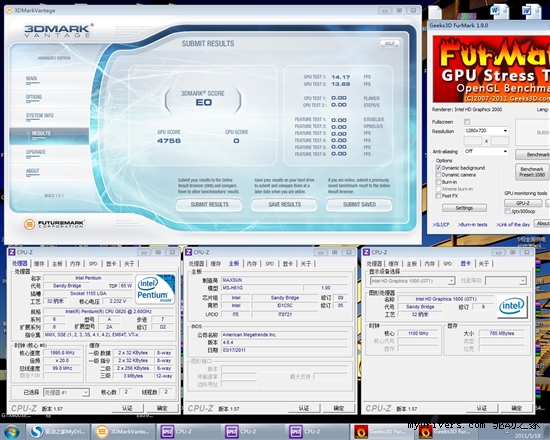Viewport: 550px width, 440px height.
Task: Click the CPU-Z title icon in the Intel Pentium window
Action: [12, 252]
